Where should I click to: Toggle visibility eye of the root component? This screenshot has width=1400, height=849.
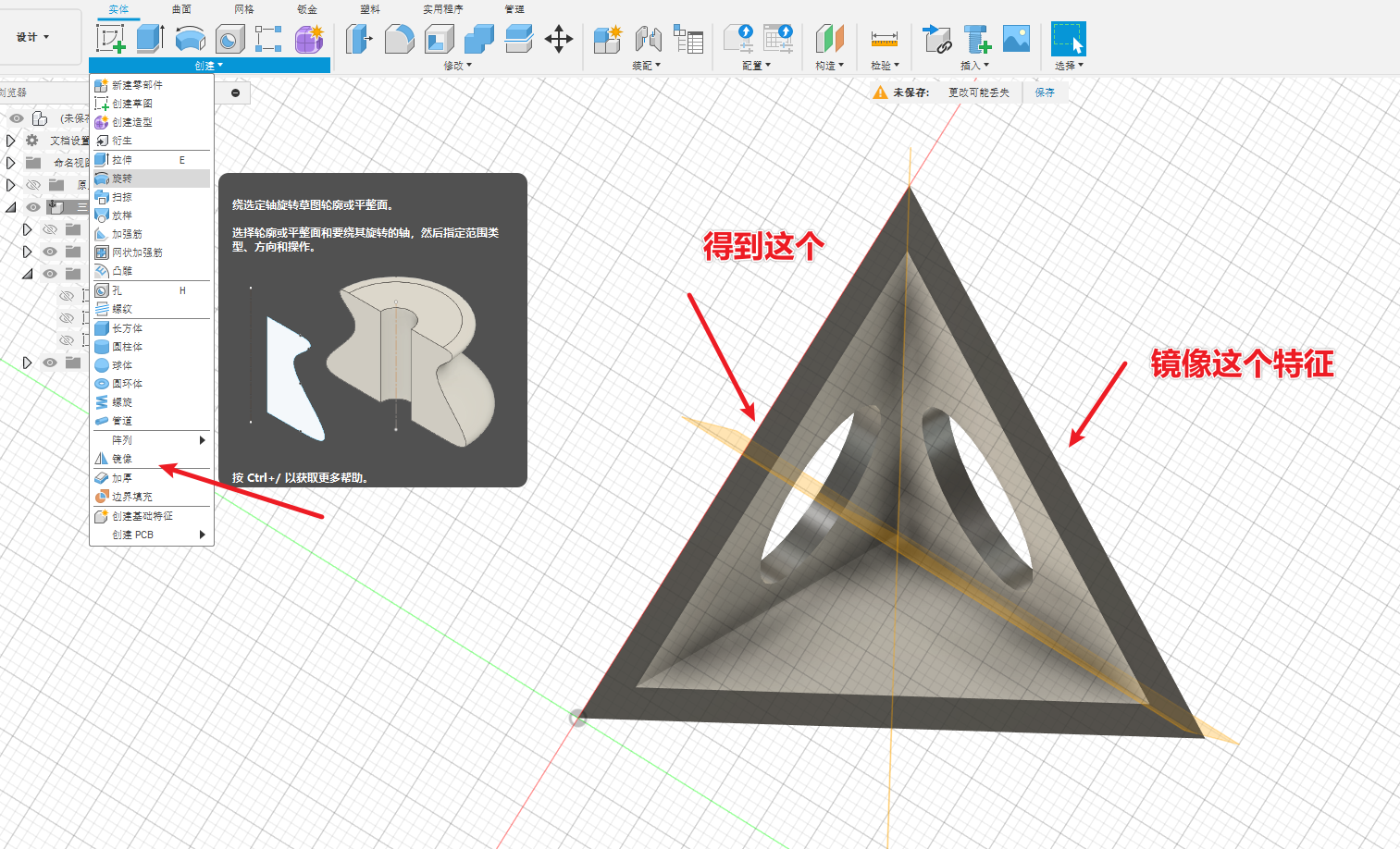[17, 118]
